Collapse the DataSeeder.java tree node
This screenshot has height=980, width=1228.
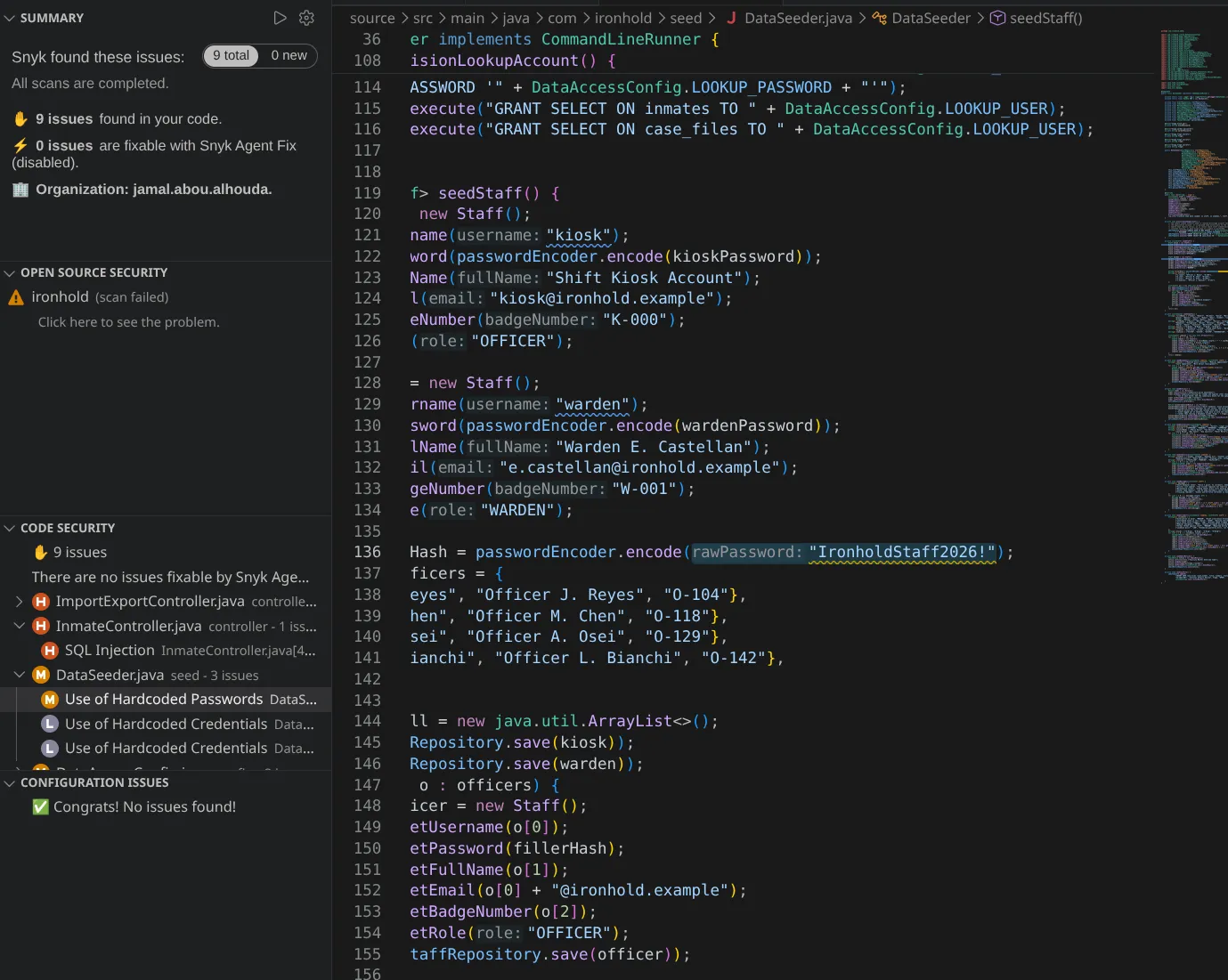tap(20, 675)
